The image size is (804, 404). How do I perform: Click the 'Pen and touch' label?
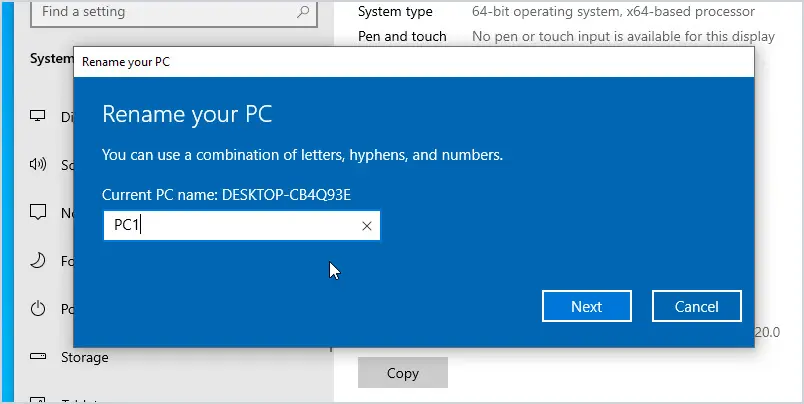402,36
